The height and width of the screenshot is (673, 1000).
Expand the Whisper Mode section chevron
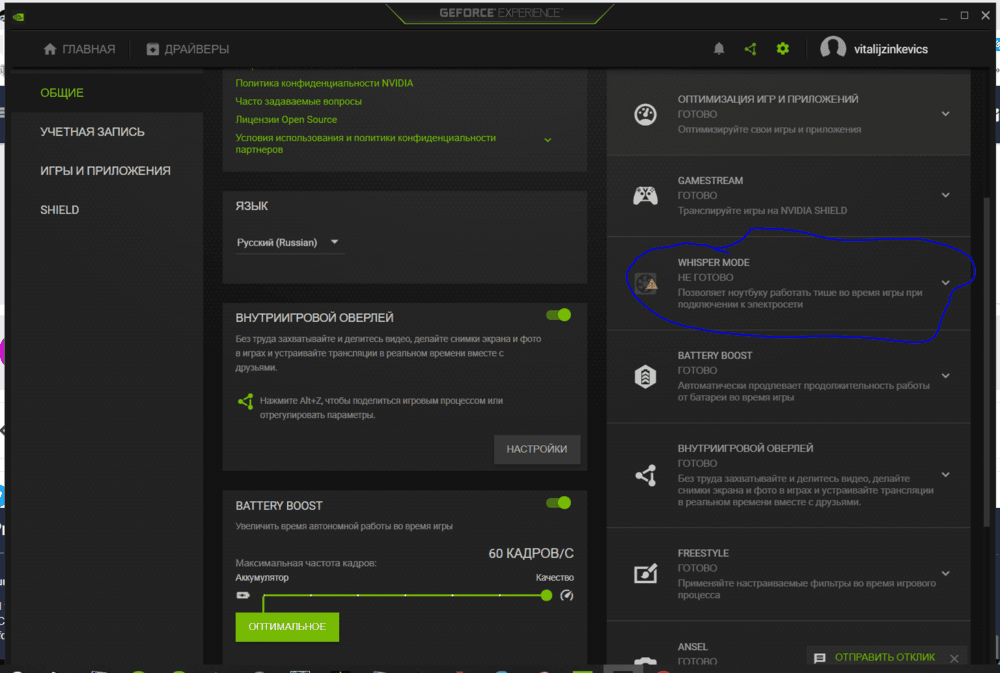pos(946,283)
